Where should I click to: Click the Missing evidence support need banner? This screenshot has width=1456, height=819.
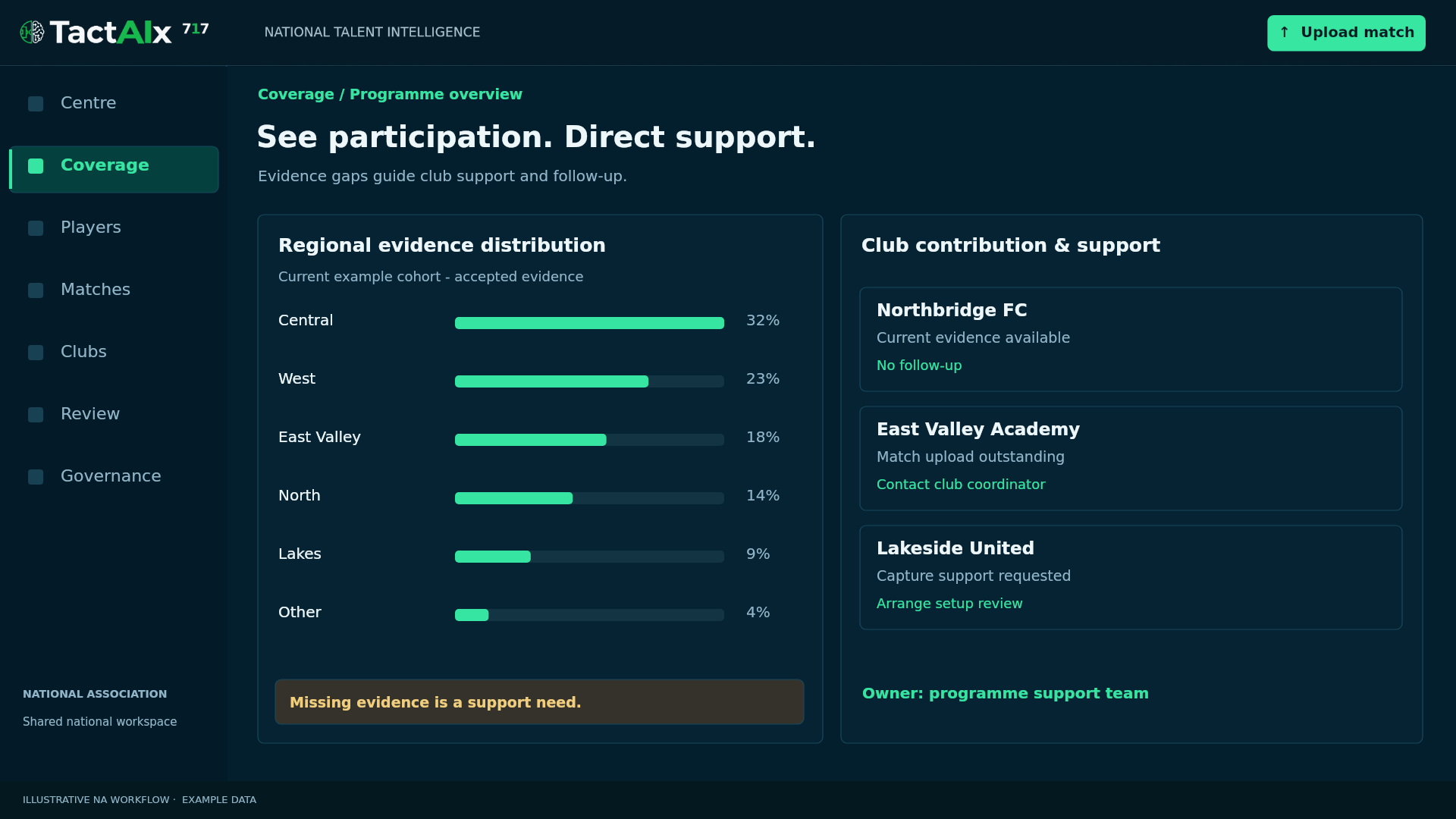(539, 702)
